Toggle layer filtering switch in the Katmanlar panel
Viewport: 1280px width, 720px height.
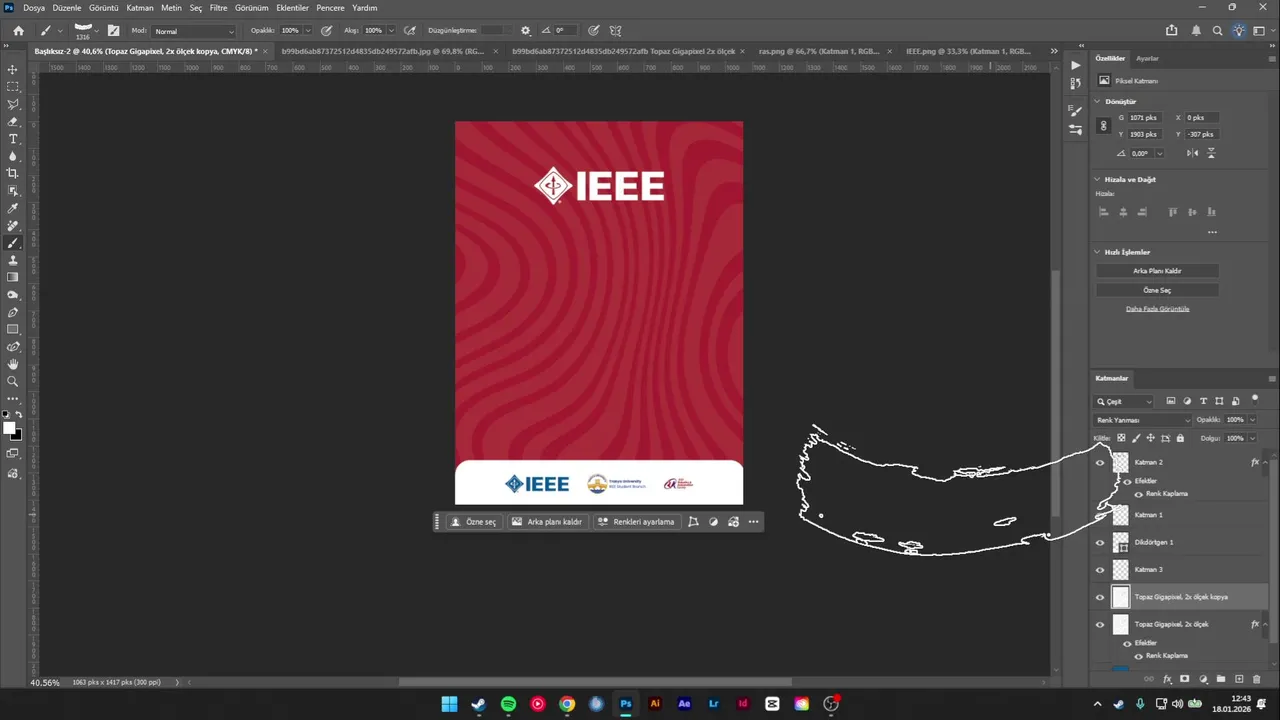(1255, 398)
